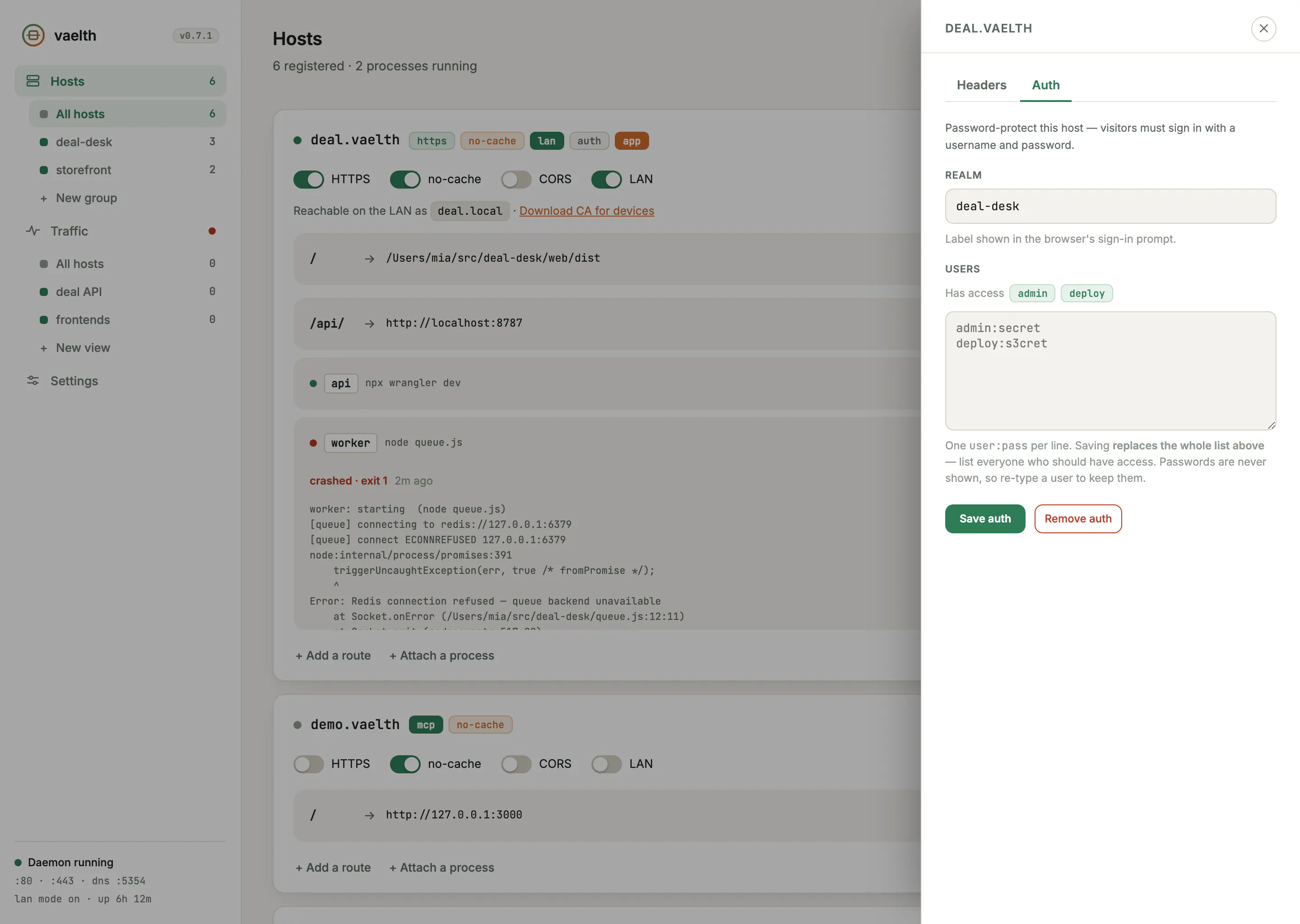Attach a process to demo.vaelth

(441, 868)
